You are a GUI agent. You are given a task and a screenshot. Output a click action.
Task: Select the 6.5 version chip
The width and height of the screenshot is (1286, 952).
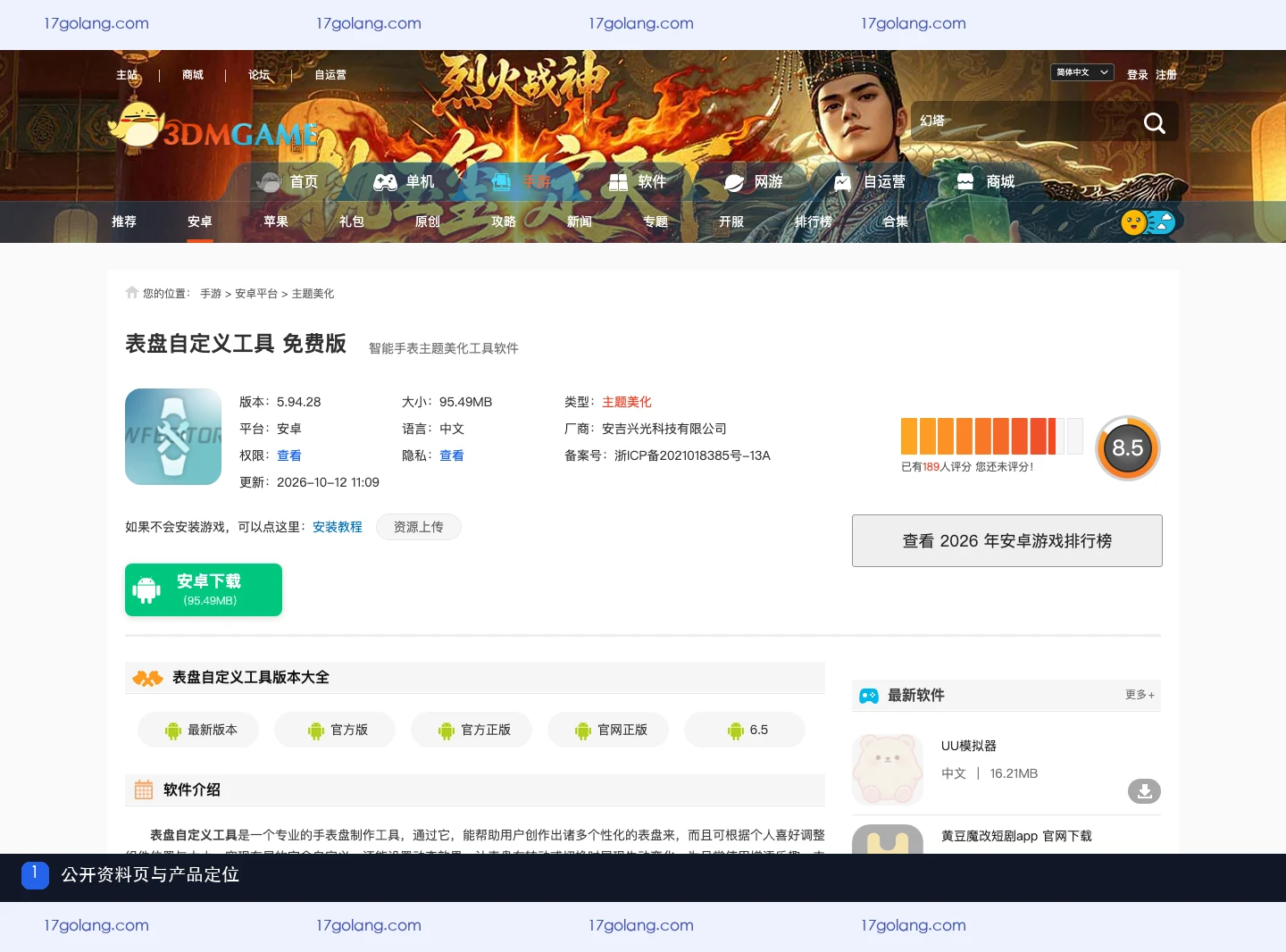click(x=745, y=730)
